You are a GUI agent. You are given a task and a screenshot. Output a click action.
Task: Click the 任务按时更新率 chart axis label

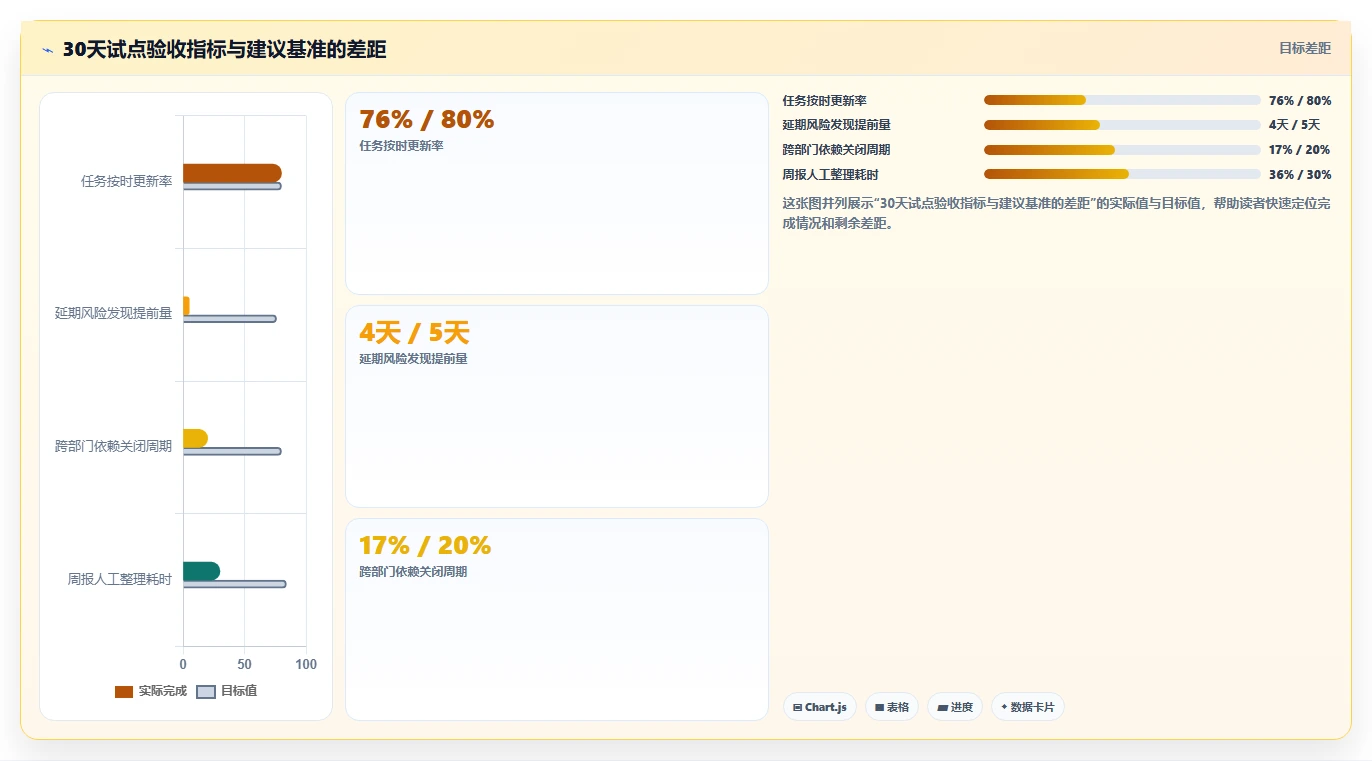[x=127, y=181]
